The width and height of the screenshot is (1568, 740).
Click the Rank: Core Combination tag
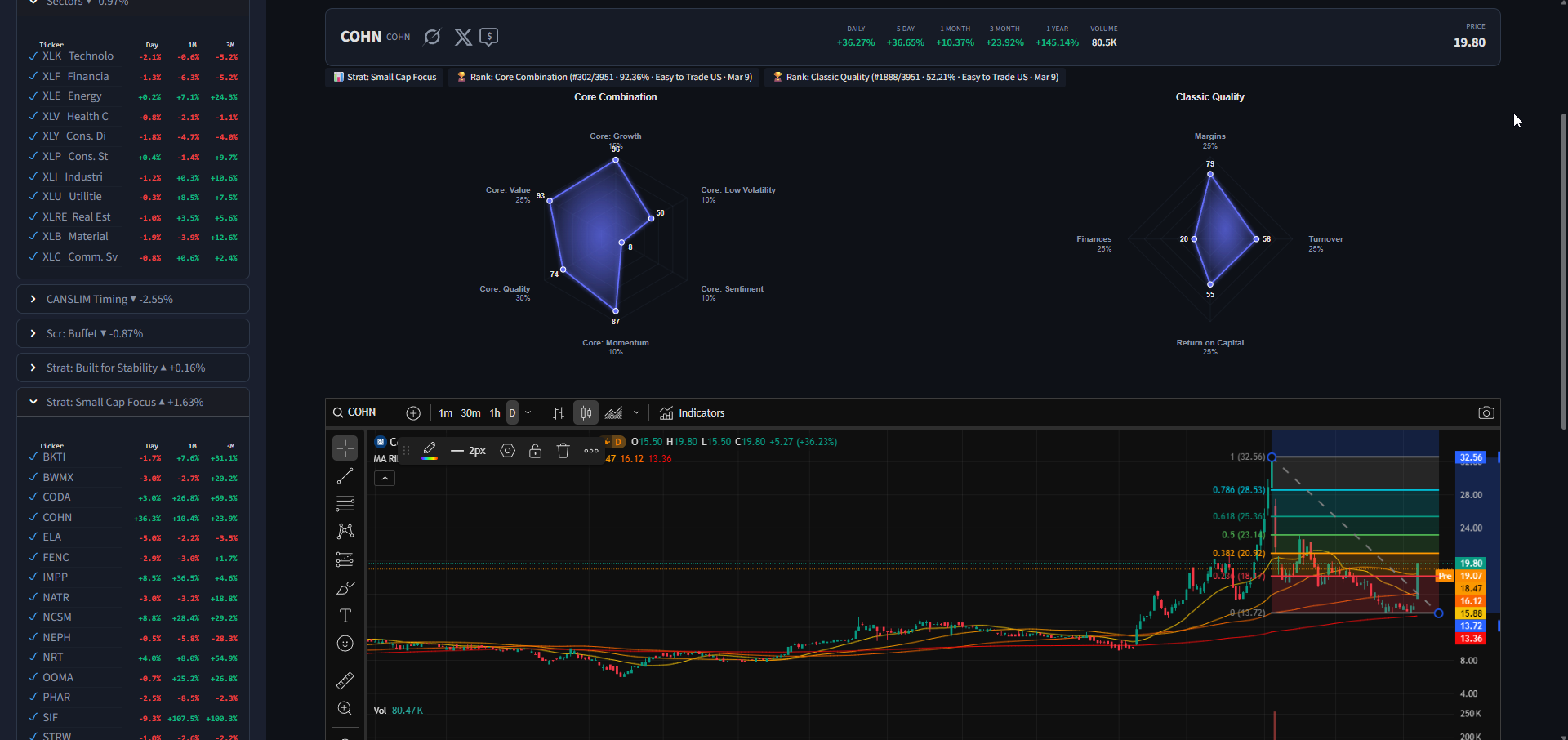coord(604,78)
